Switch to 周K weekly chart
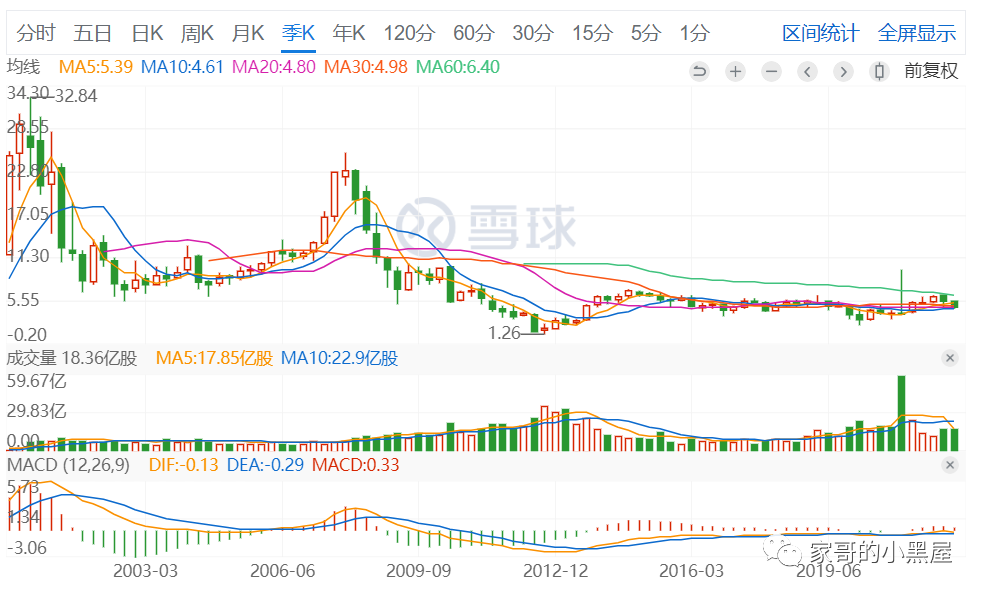The height and width of the screenshot is (595, 984). pos(197,33)
